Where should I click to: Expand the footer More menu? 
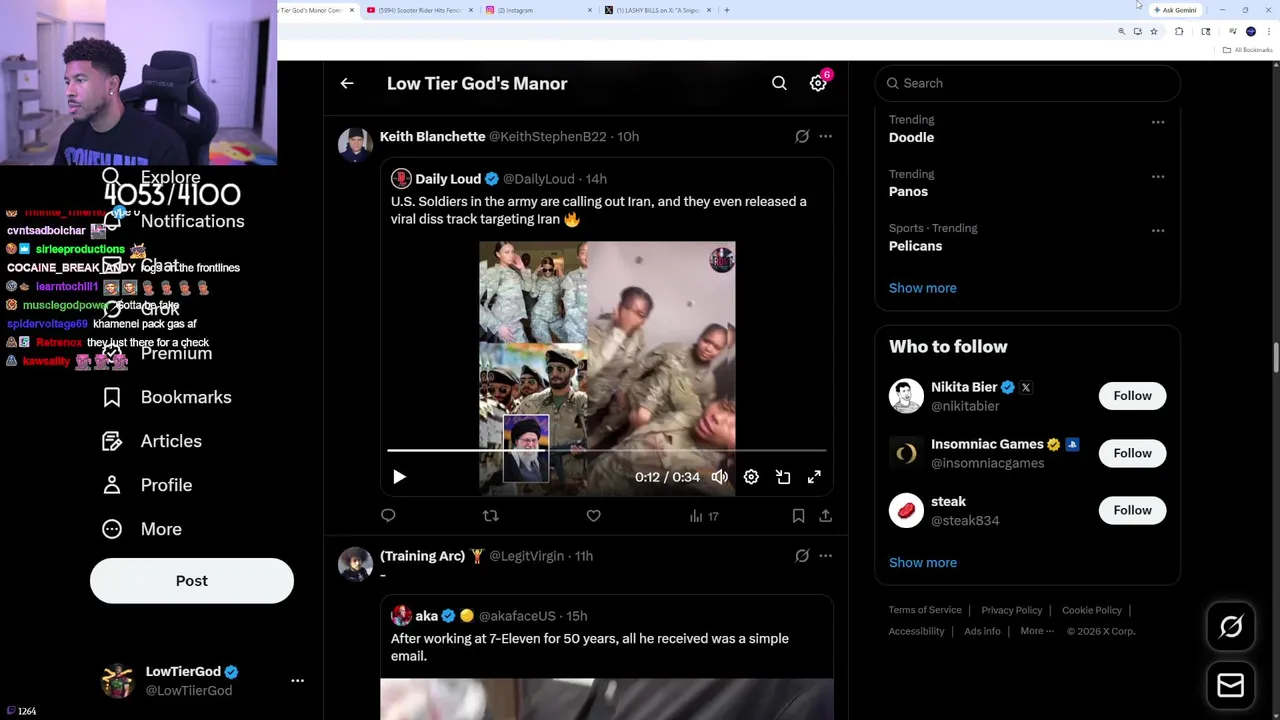click(1037, 631)
